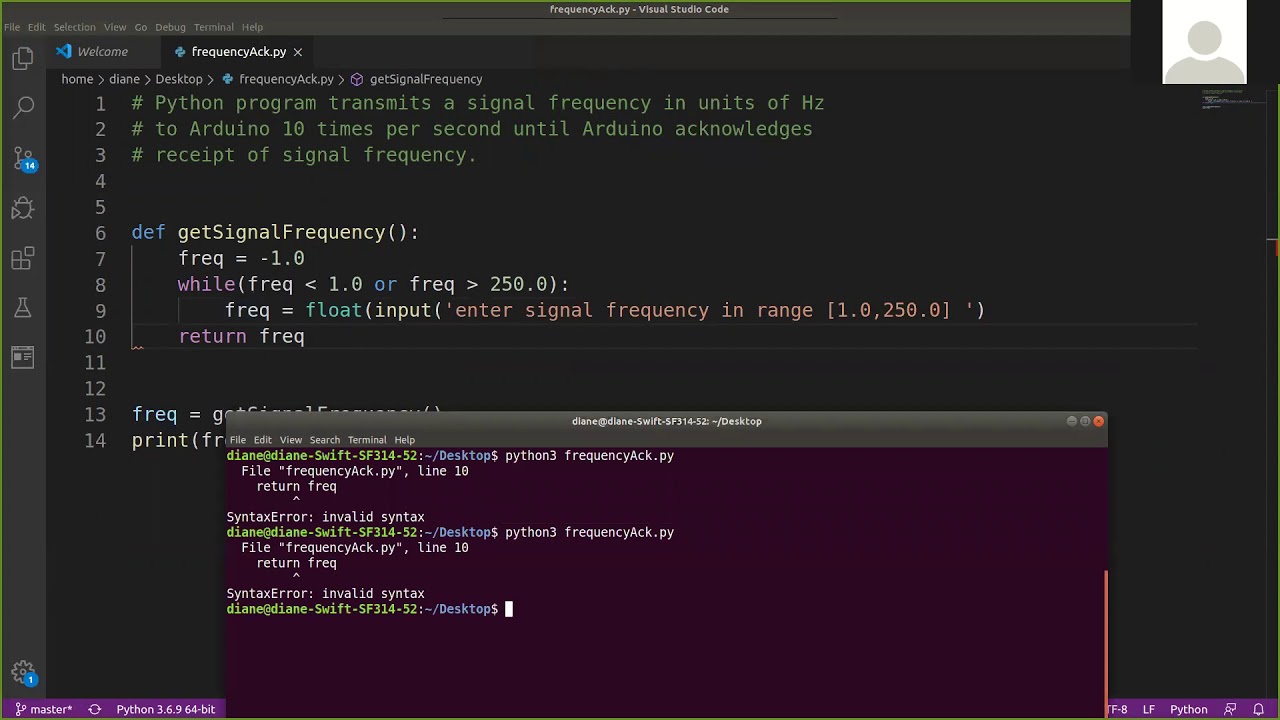
Task: Click breadcrumb segment home
Action: coord(77,79)
